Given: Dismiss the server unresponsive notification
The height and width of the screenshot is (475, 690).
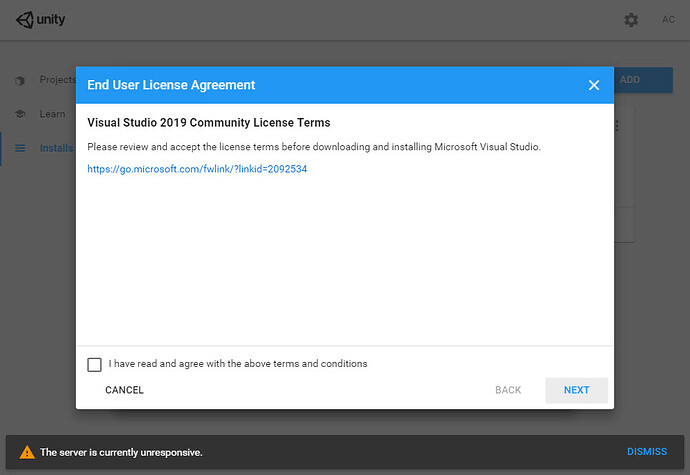Looking at the screenshot, I should [647, 452].
